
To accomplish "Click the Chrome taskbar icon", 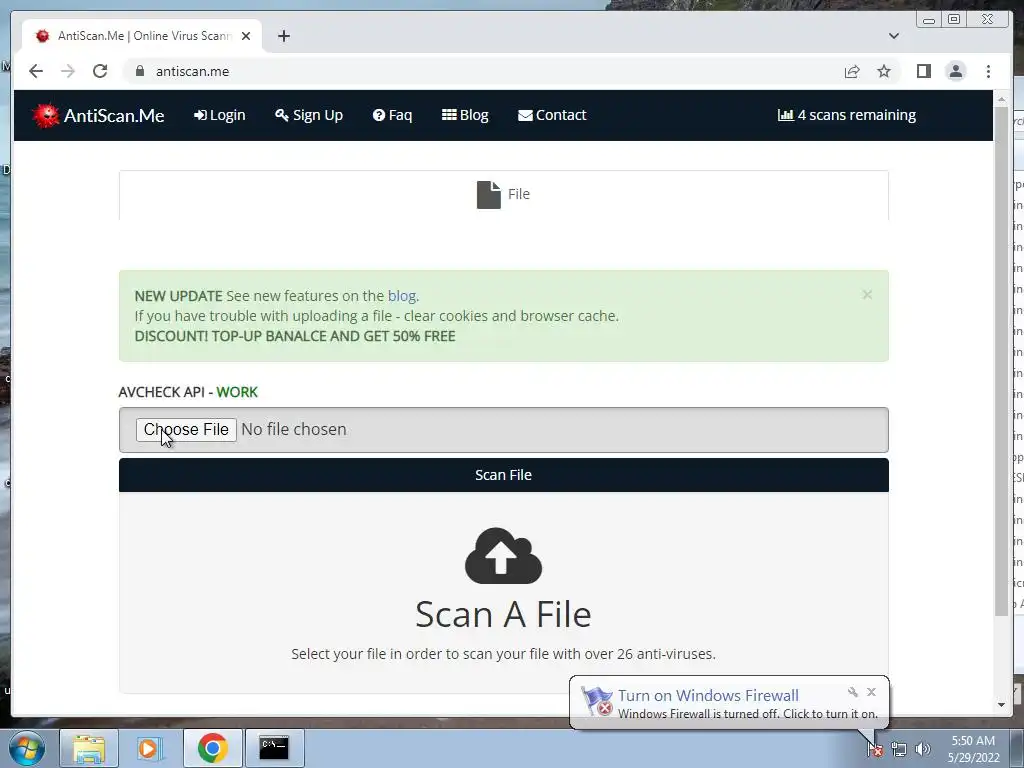I will [212, 748].
